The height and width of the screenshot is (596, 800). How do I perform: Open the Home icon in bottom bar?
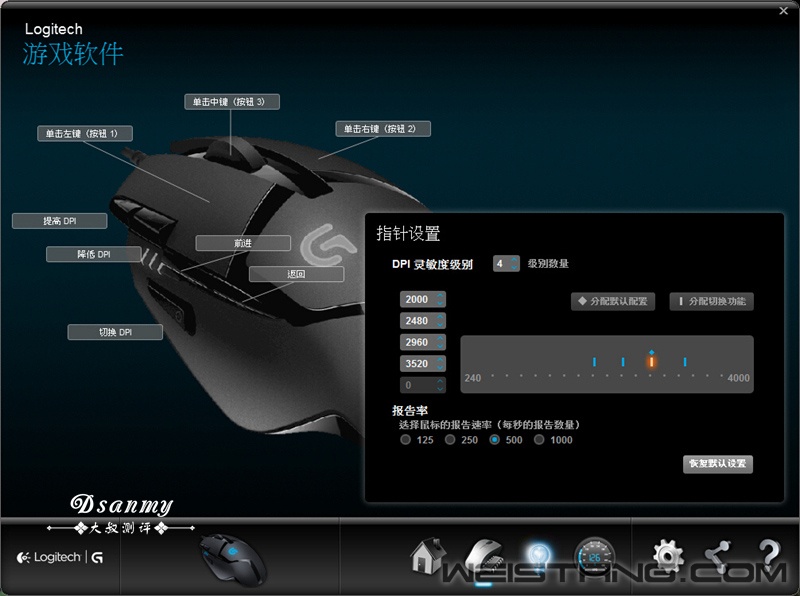pyautogui.click(x=427, y=555)
